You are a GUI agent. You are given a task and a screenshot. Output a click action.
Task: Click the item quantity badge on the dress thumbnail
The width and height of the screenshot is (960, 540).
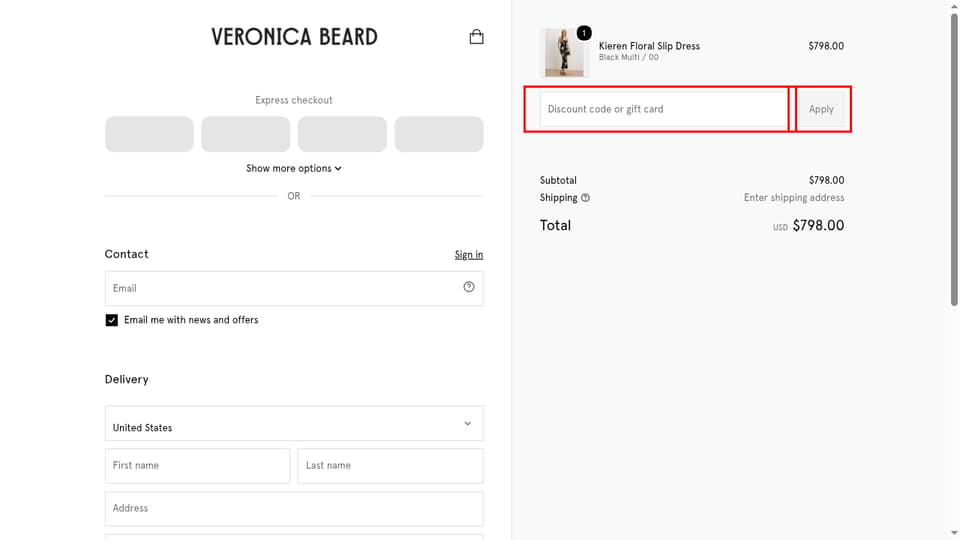point(584,33)
